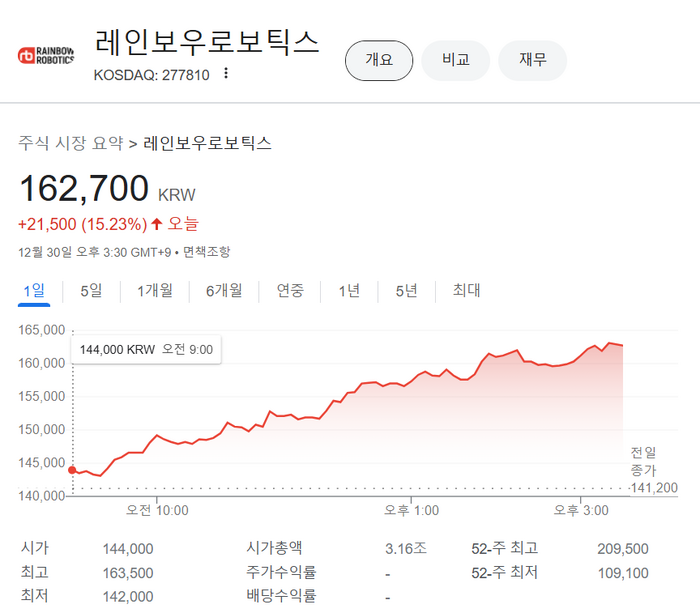The image size is (700, 613).
Task: Follow the 주식 시장 요약 breadcrumb link
Action: coord(71,143)
